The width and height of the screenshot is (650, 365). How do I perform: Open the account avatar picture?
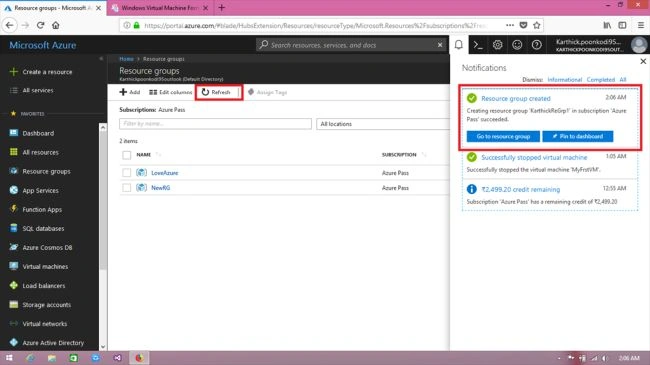tap(639, 45)
